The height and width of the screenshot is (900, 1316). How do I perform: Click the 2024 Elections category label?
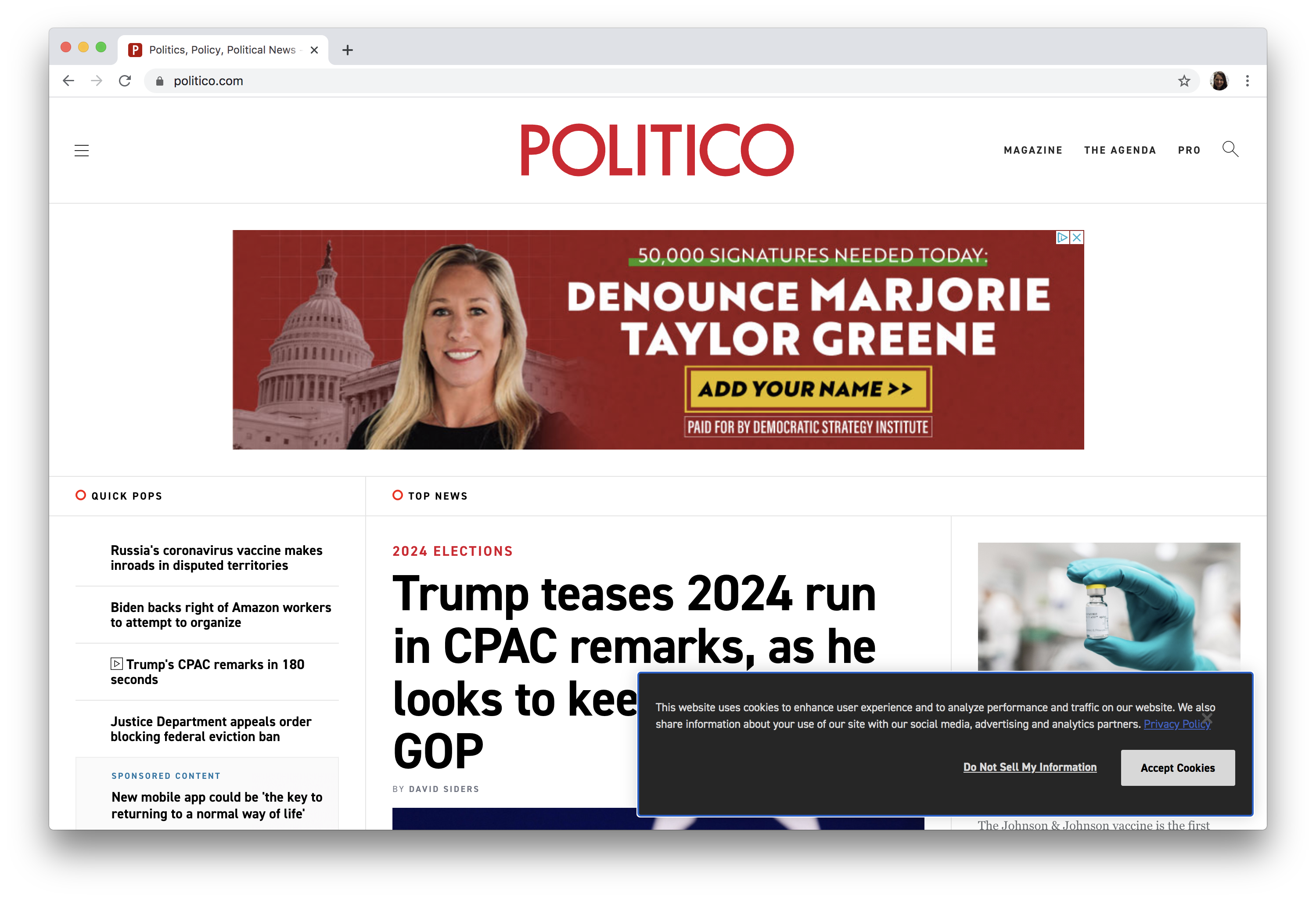coord(453,551)
